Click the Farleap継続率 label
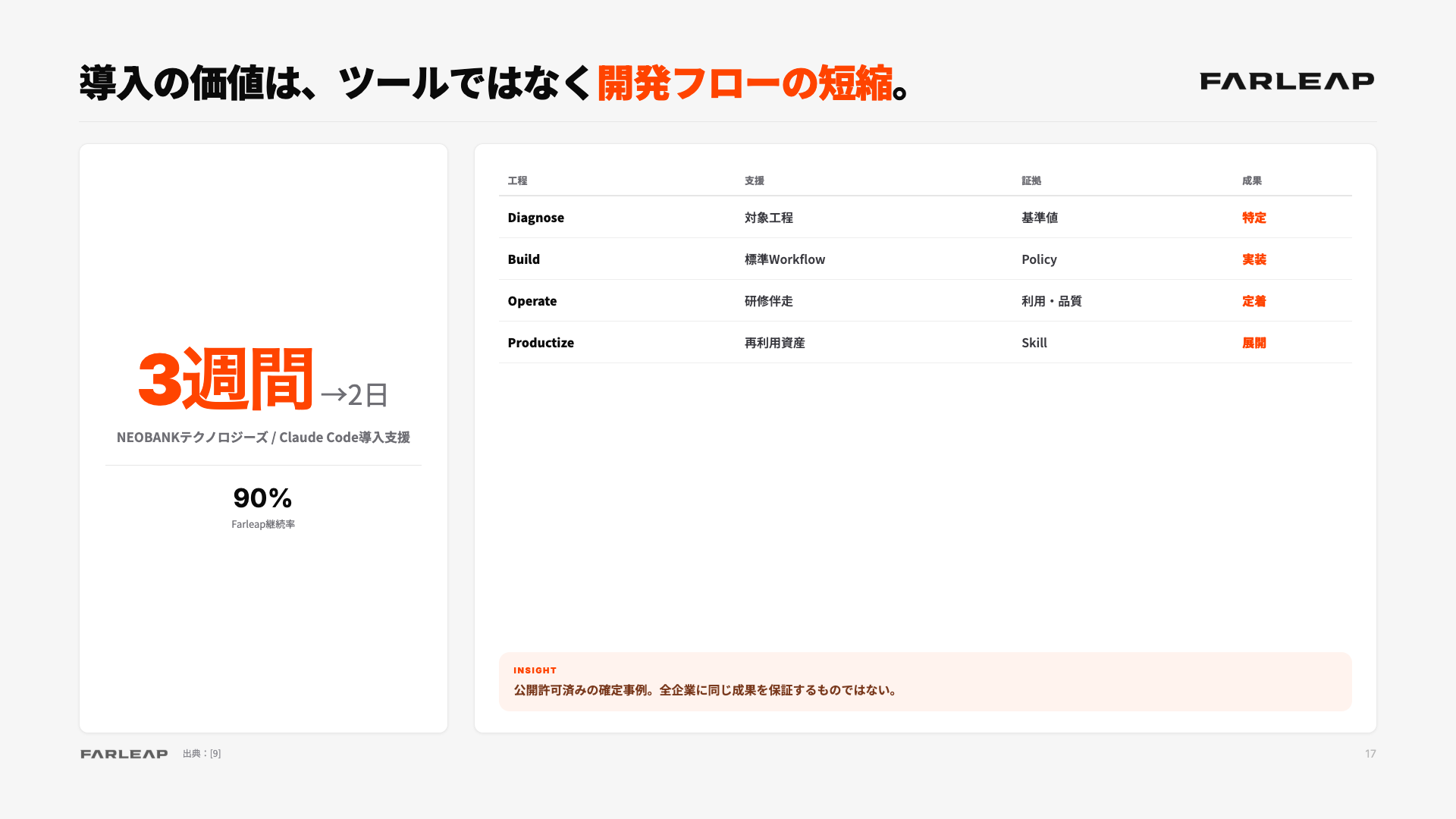Screen dimensions: 1456x819 point(263,524)
